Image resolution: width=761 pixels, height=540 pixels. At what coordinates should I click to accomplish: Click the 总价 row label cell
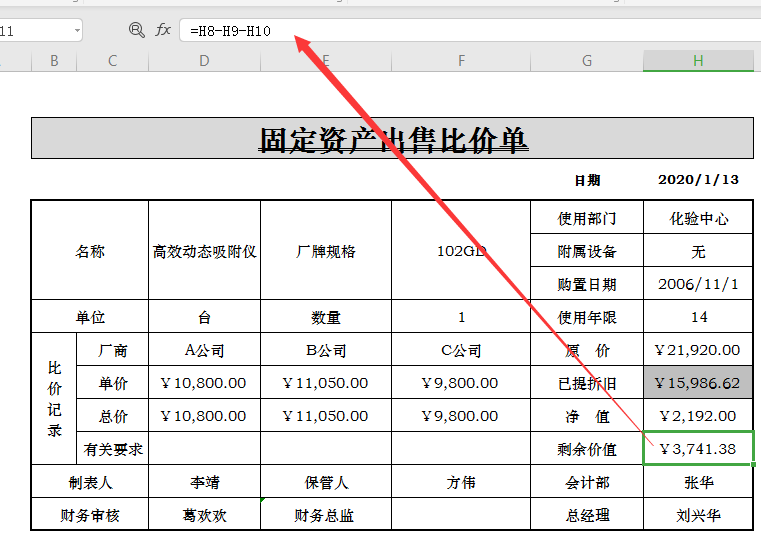click(113, 416)
